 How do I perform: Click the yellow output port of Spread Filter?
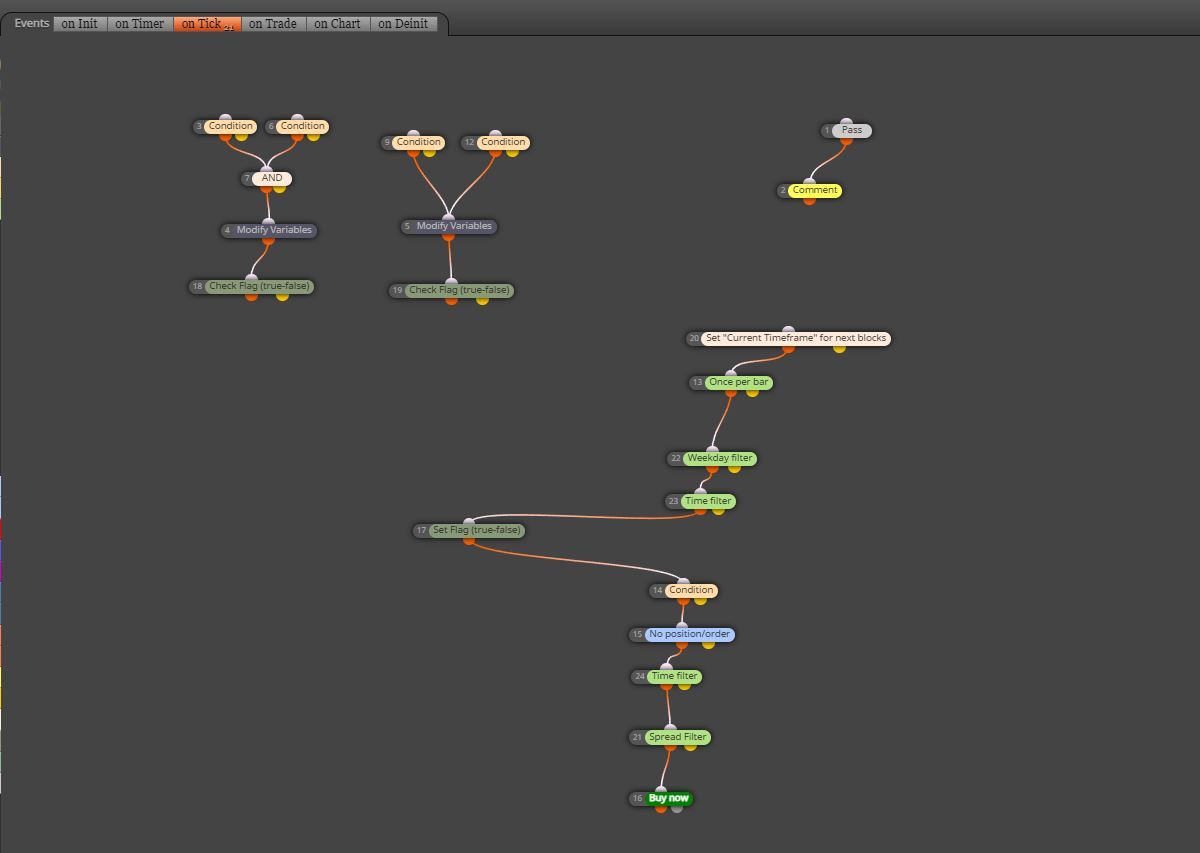[x=690, y=746]
